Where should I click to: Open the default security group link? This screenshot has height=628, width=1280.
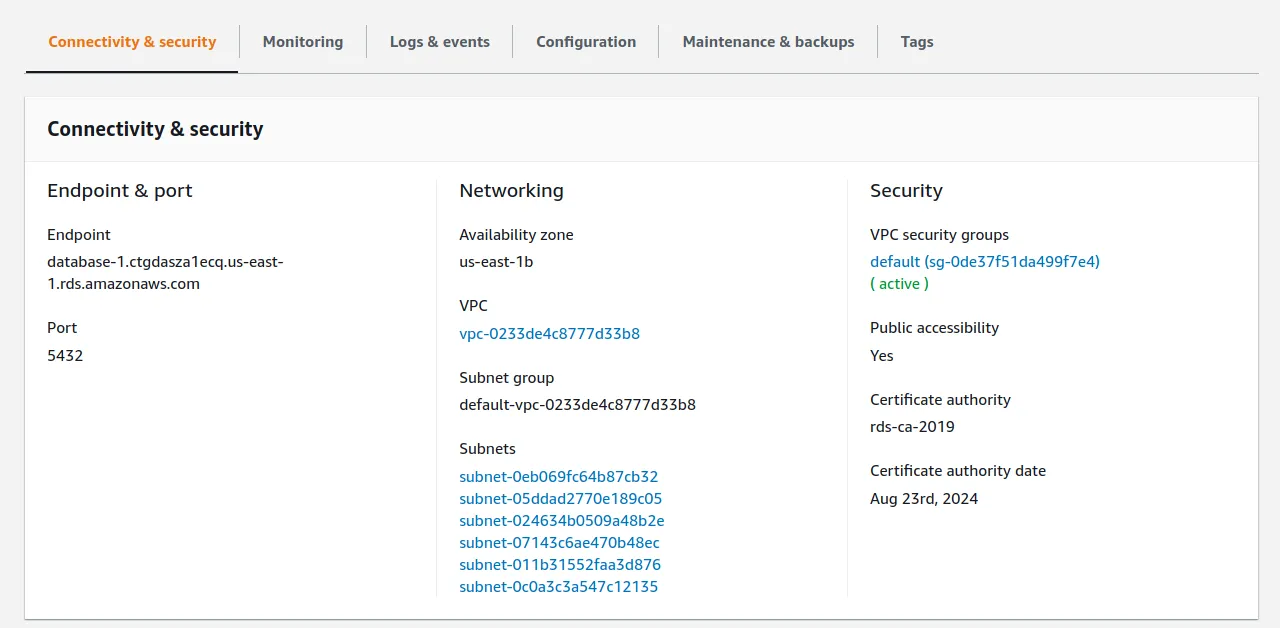click(984, 262)
